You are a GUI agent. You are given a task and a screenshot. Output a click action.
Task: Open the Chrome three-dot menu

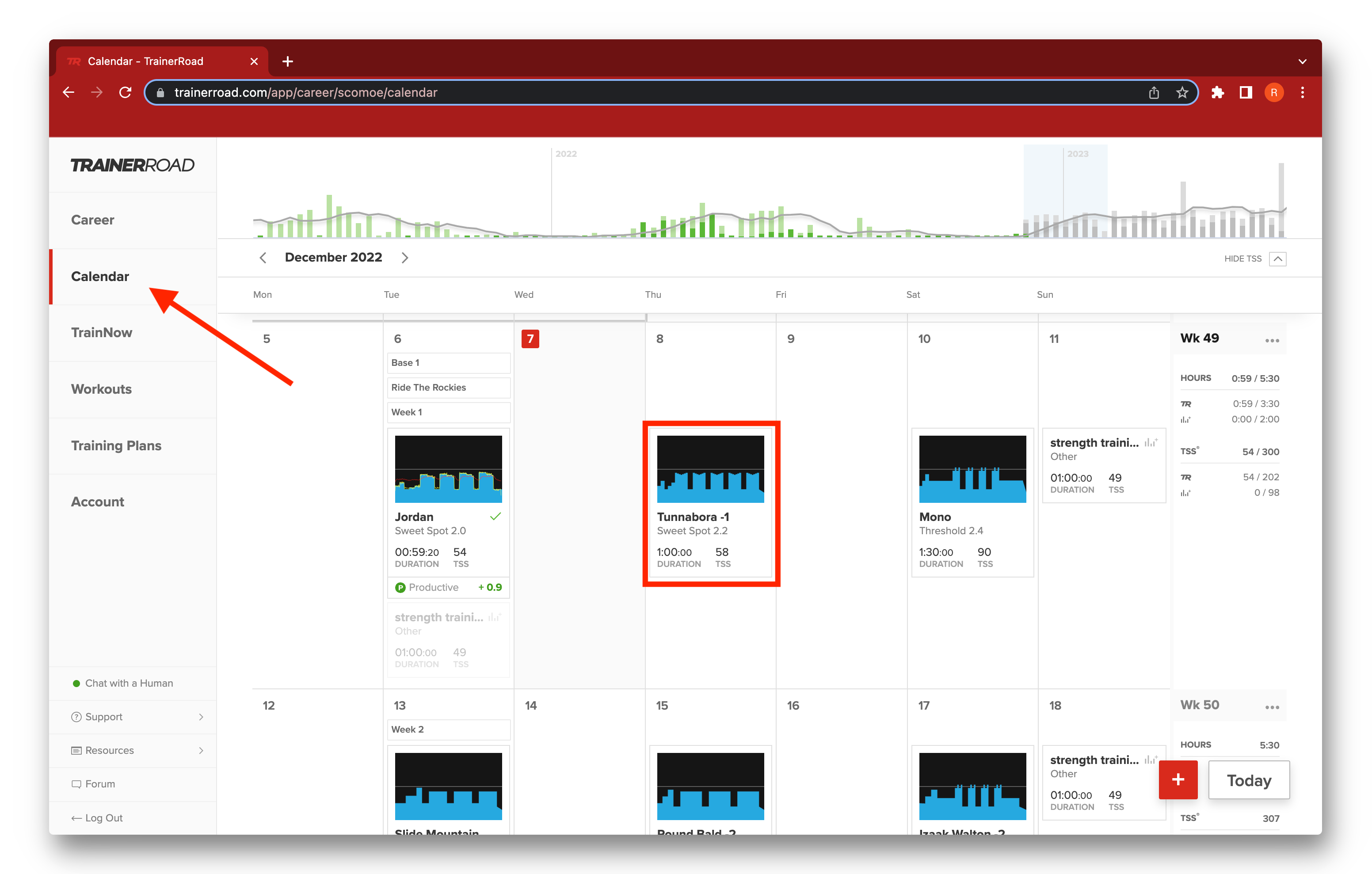tap(1303, 92)
